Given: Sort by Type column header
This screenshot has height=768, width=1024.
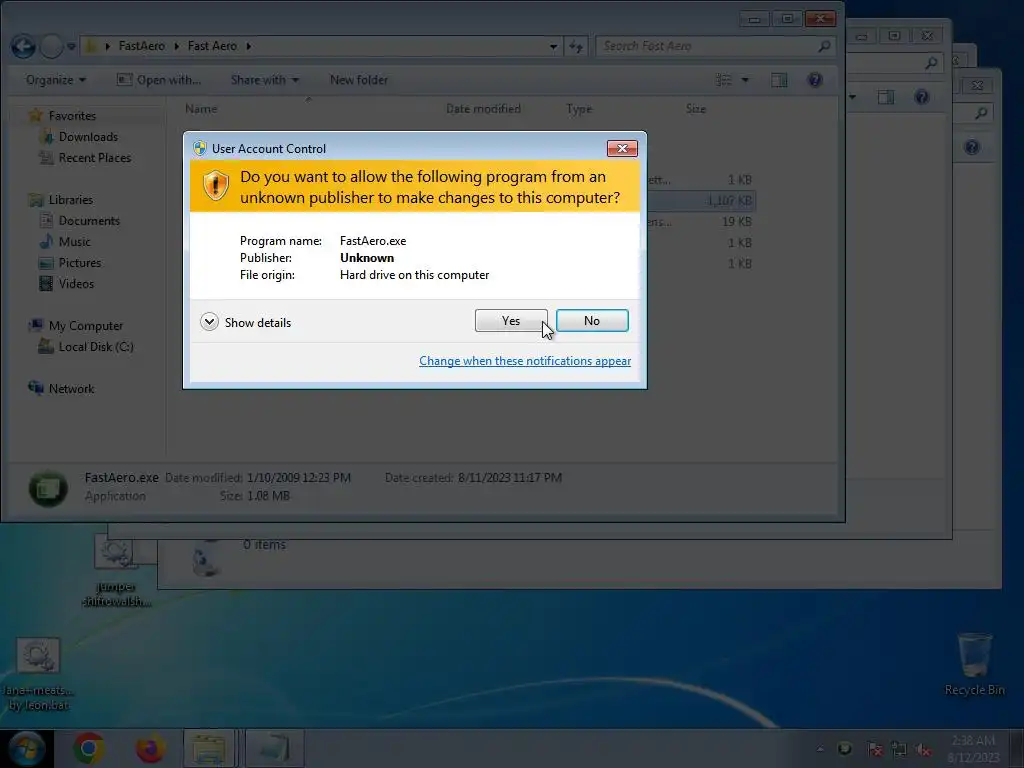Looking at the screenshot, I should 579,109.
